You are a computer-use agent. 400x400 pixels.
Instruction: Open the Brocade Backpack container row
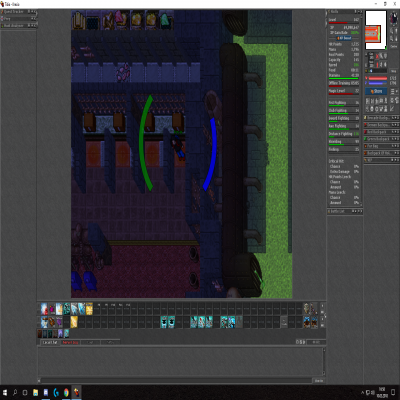coord(381,118)
